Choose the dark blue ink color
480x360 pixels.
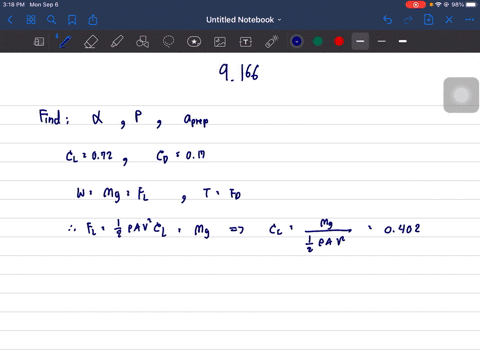coord(297,41)
